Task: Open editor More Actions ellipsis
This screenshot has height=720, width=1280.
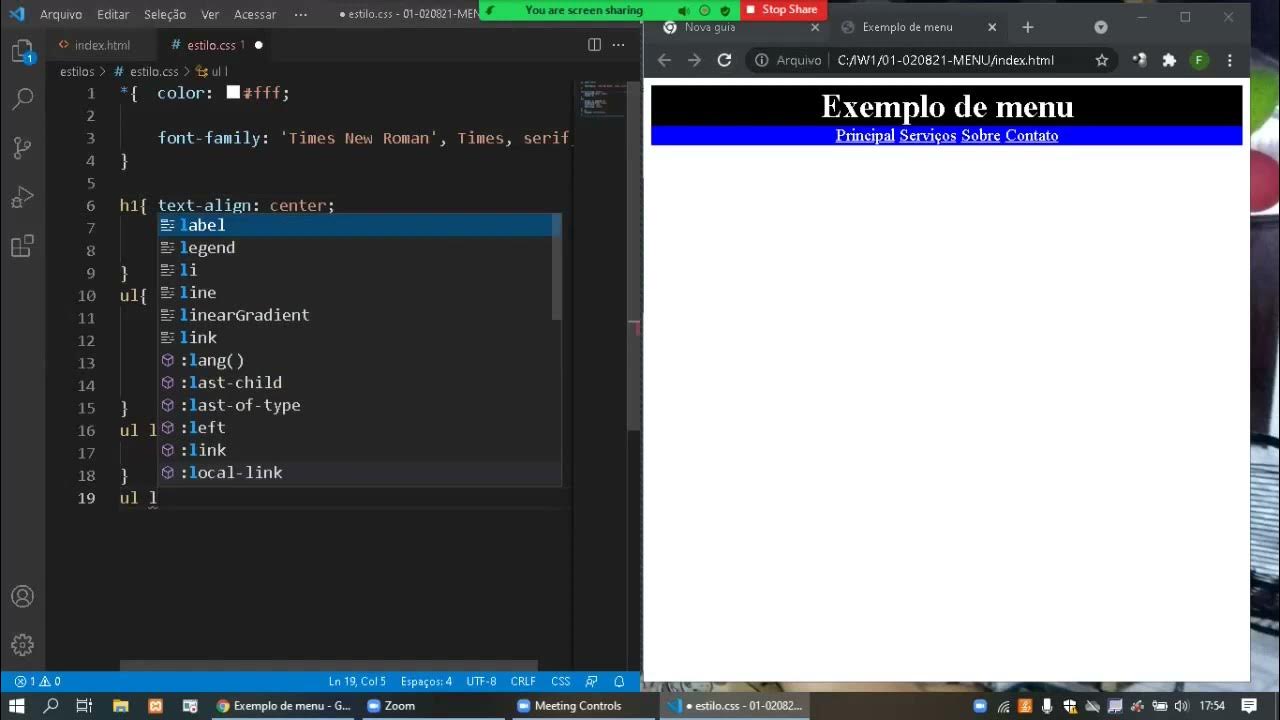Action: [x=619, y=45]
